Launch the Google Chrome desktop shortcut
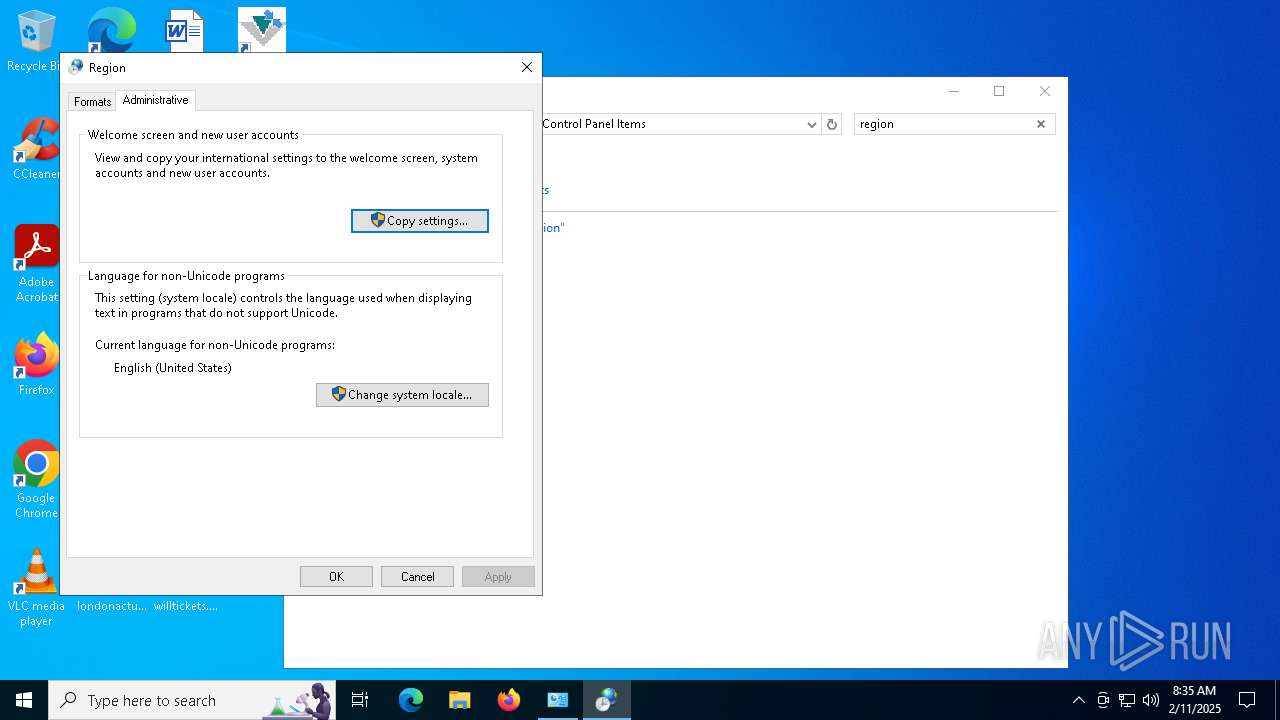Screen dimensions: 1280x720 point(36,480)
